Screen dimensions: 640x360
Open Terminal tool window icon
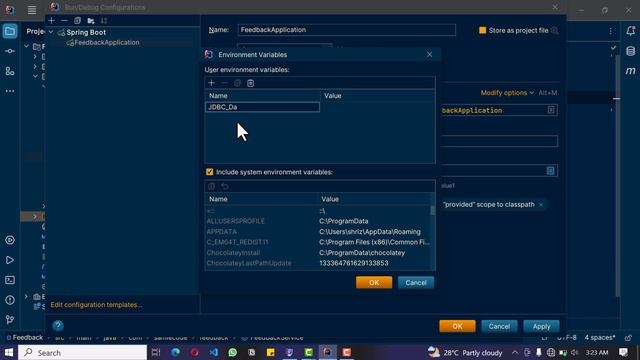point(10,280)
